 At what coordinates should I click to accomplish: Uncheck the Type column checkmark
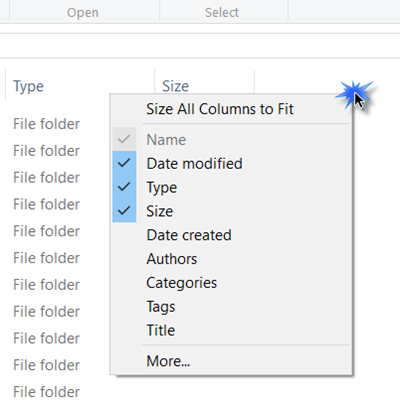(124, 187)
